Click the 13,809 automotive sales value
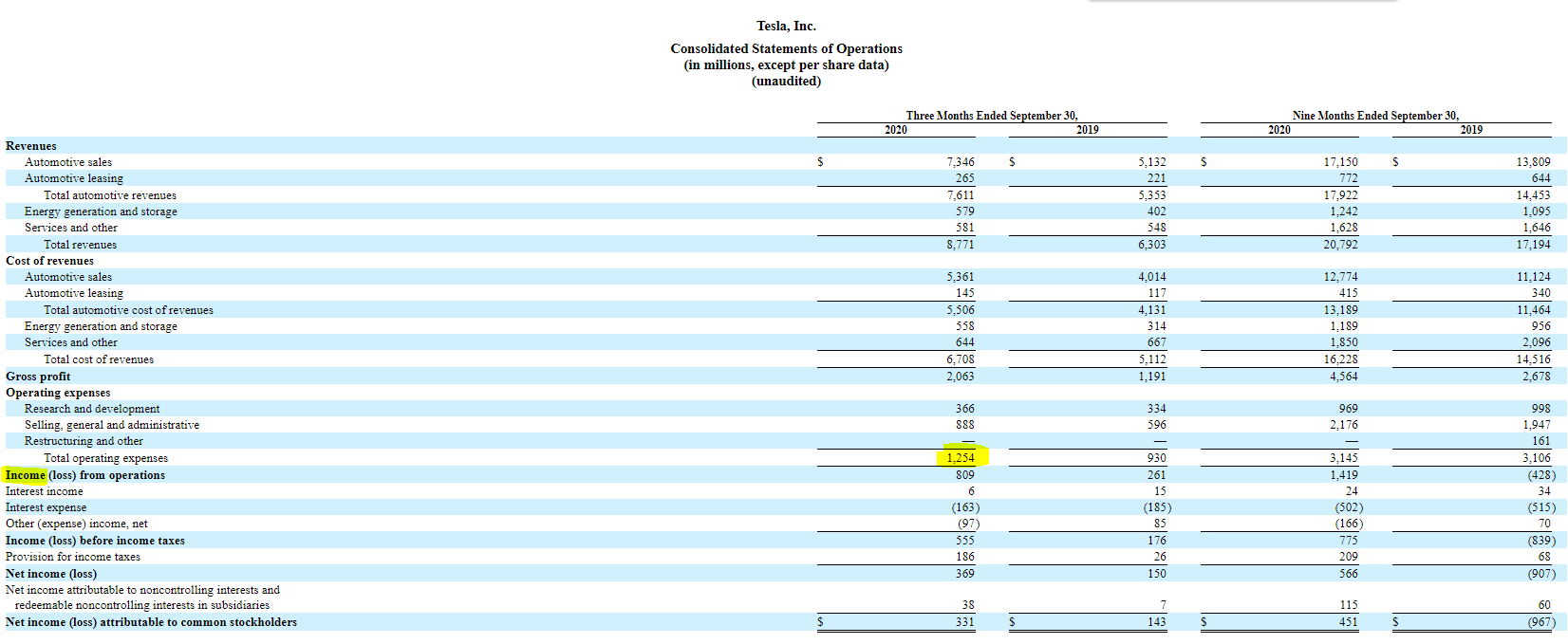 point(1534,162)
